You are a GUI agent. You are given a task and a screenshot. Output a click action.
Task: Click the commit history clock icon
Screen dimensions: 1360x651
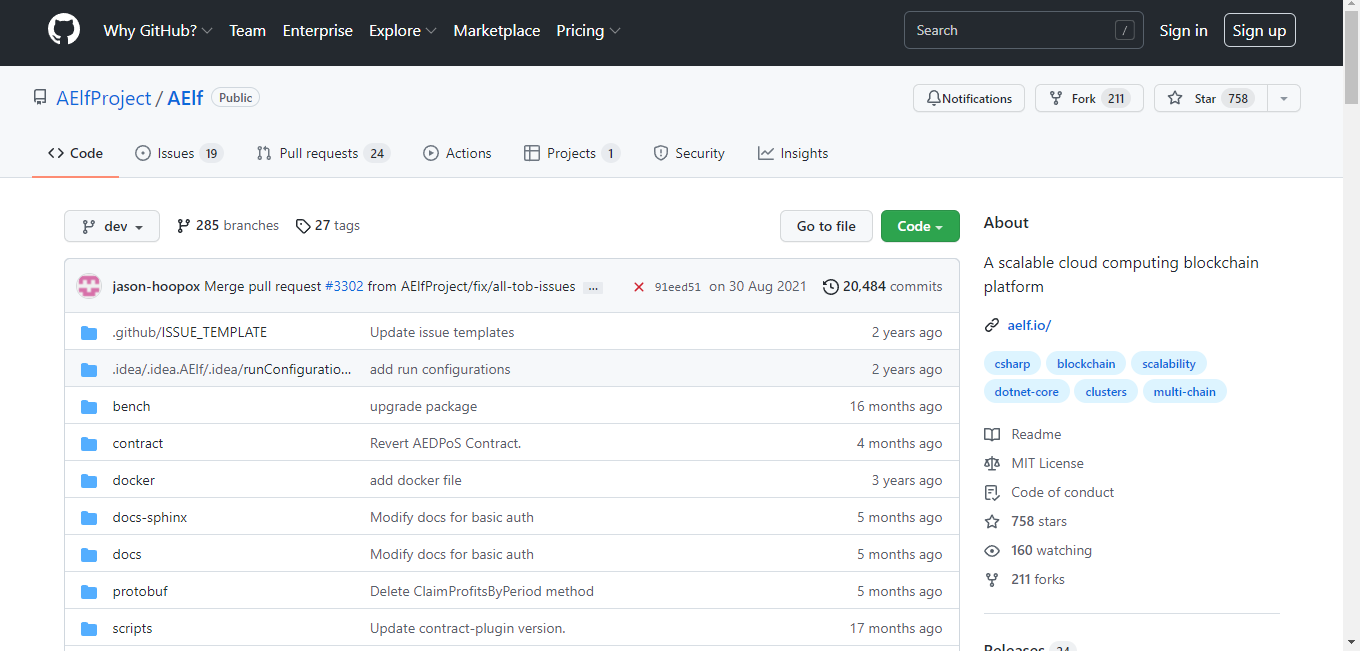click(x=830, y=287)
